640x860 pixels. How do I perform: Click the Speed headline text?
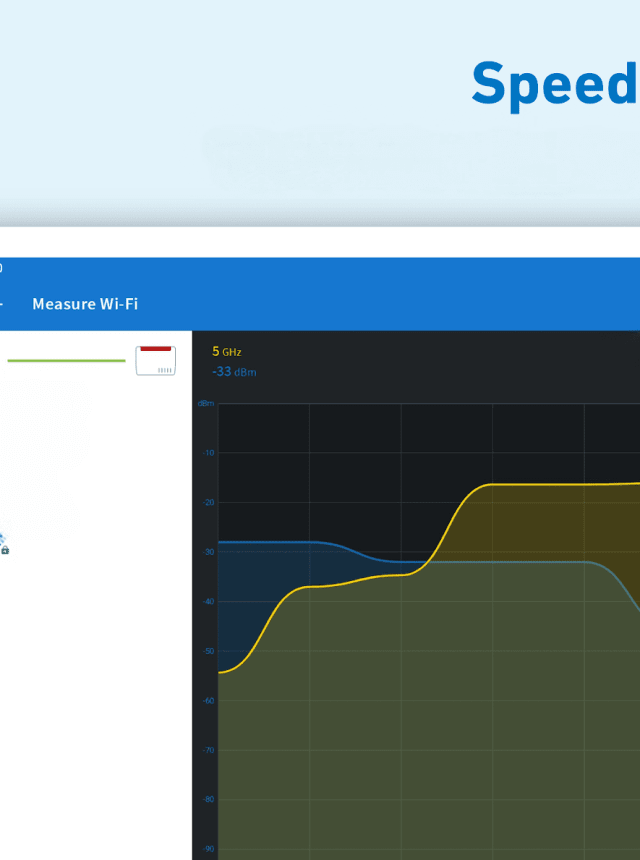click(554, 84)
